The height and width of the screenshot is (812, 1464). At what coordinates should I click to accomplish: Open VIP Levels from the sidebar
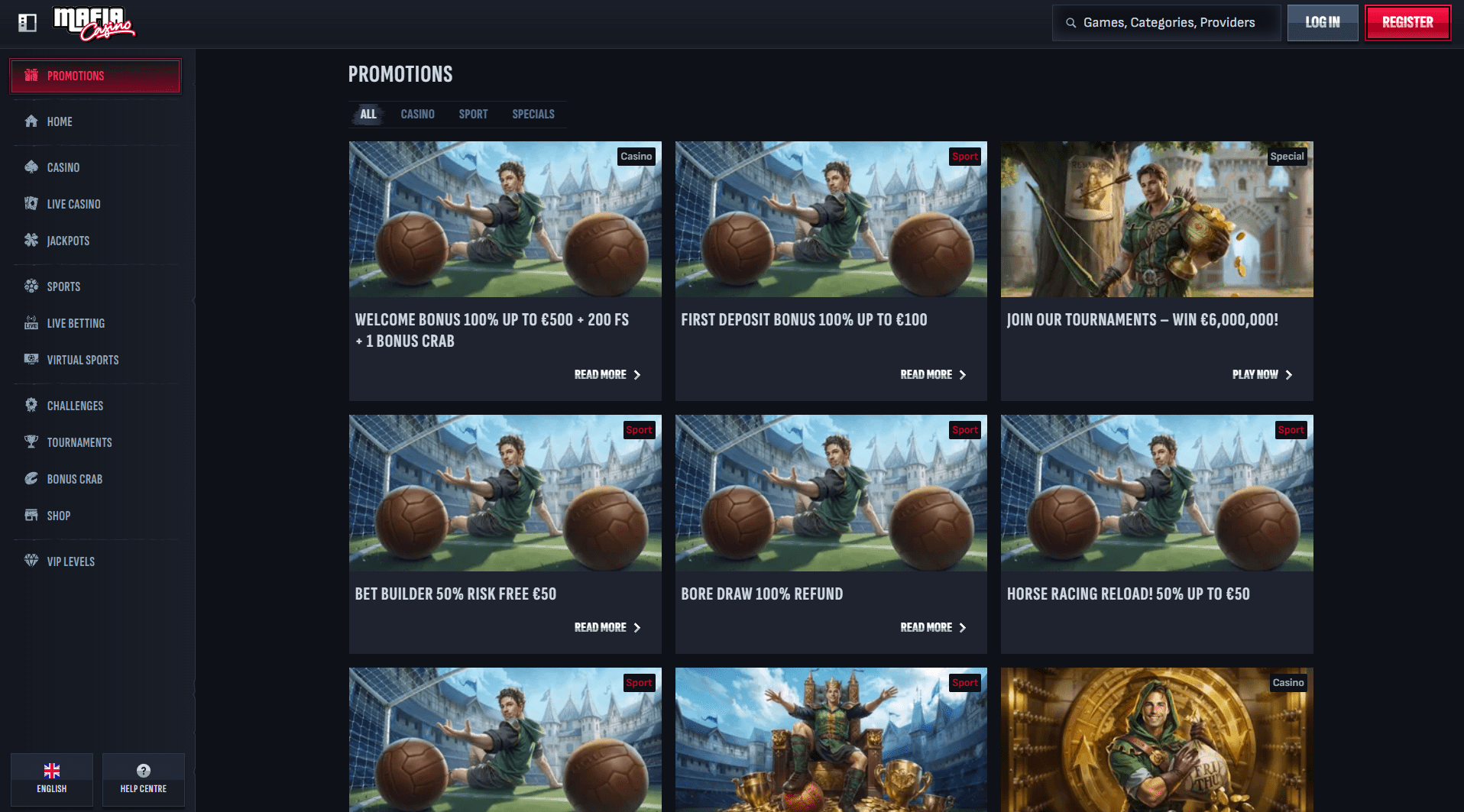coord(96,561)
